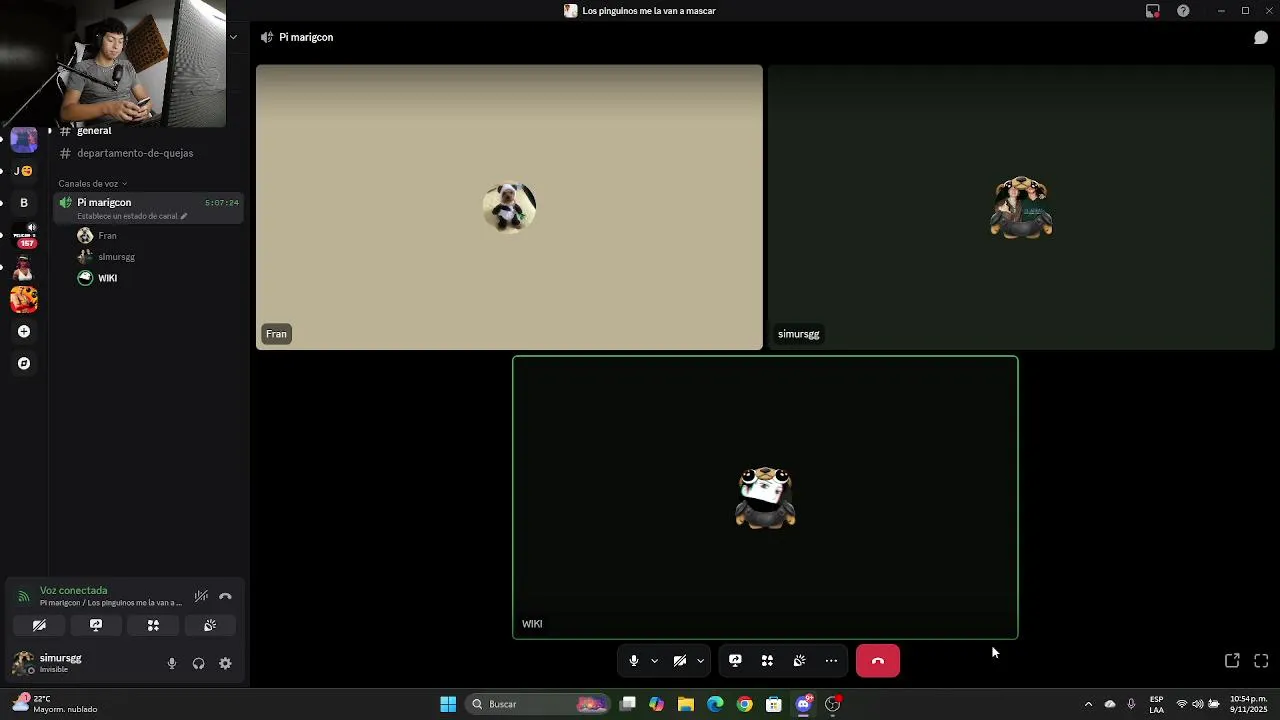Disconnect via voice panel phone icon
Viewport: 1280px width, 720px height.
tap(225, 596)
